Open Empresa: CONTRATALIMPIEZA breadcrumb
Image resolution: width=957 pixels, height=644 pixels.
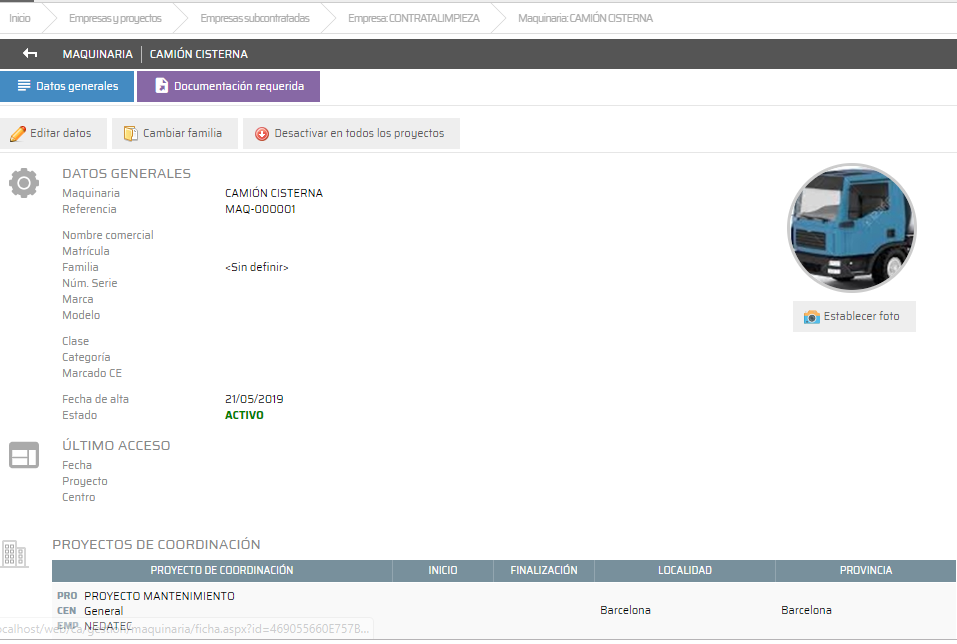(413, 18)
